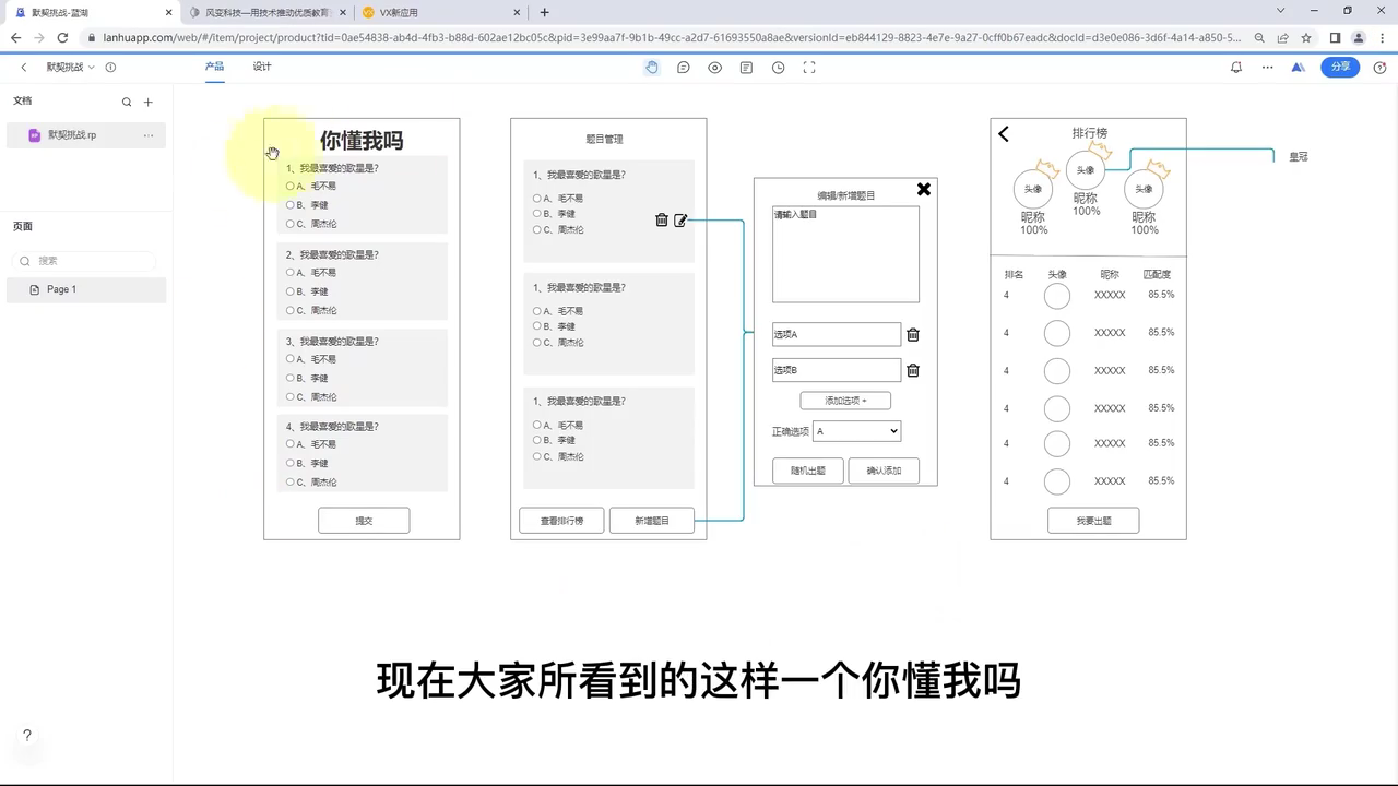Click the preview eye icon in toolbar
This screenshot has height=786, width=1398.
[x=715, y=67]
